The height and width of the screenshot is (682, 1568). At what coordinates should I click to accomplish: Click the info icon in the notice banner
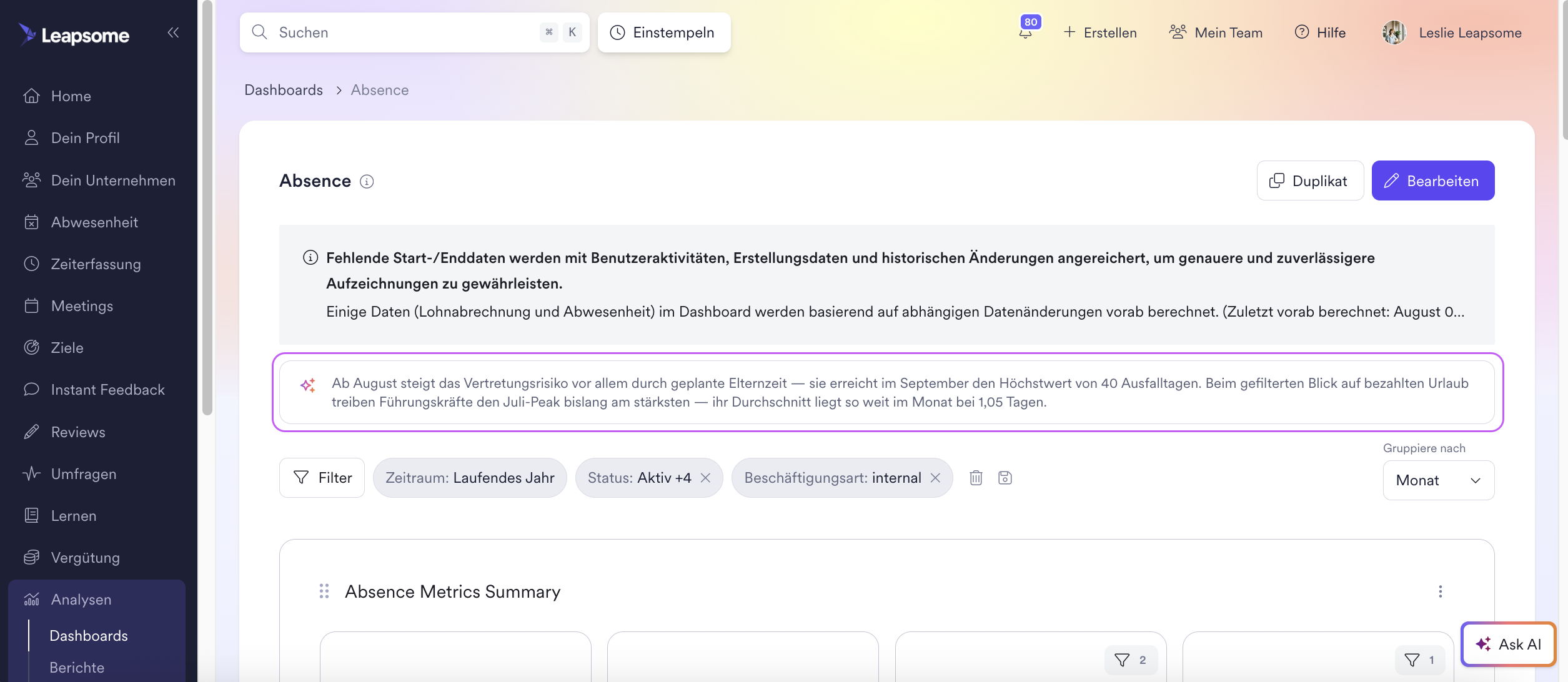pos(310,257)
